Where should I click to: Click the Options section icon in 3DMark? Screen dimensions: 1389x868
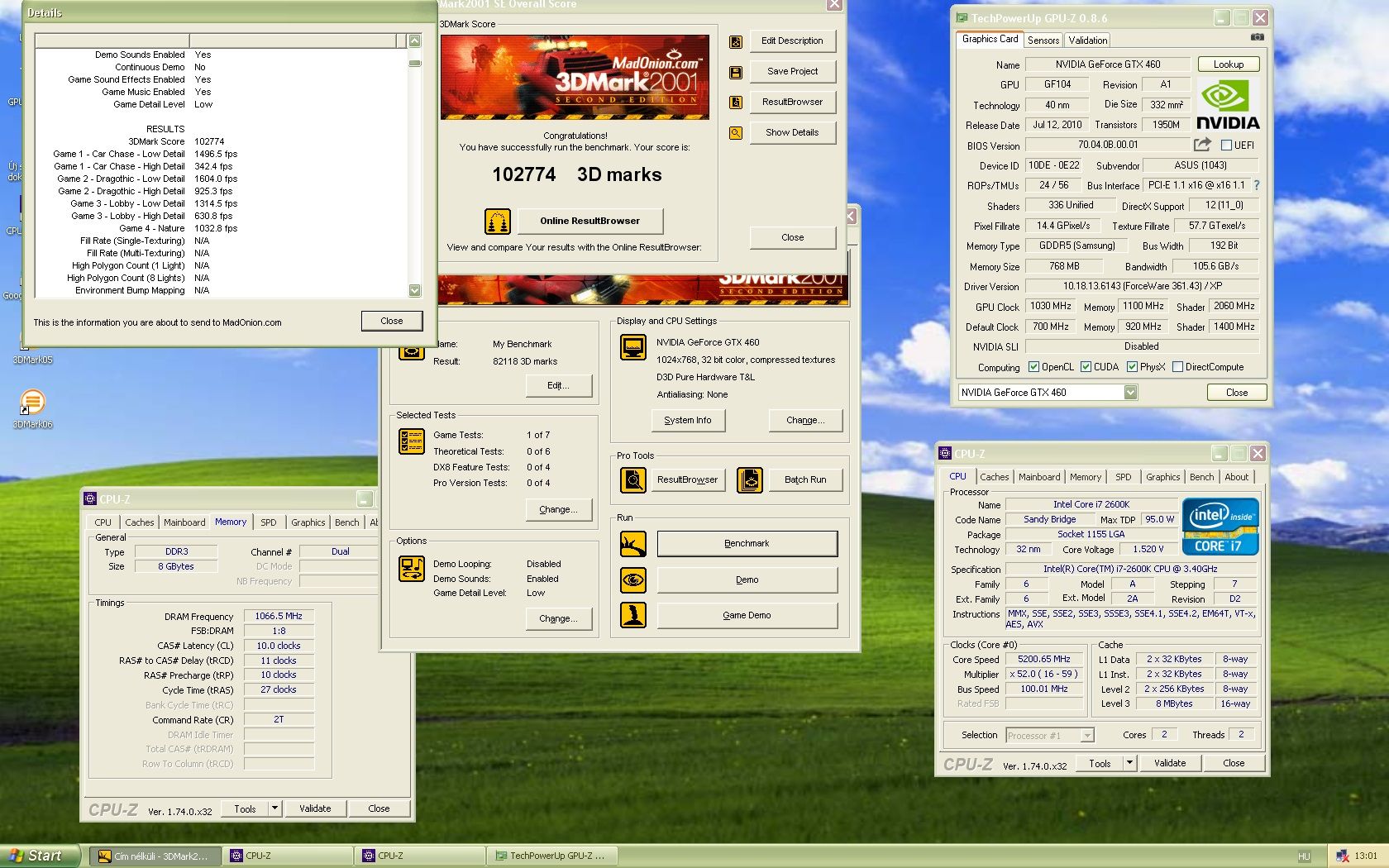[411, 569]
